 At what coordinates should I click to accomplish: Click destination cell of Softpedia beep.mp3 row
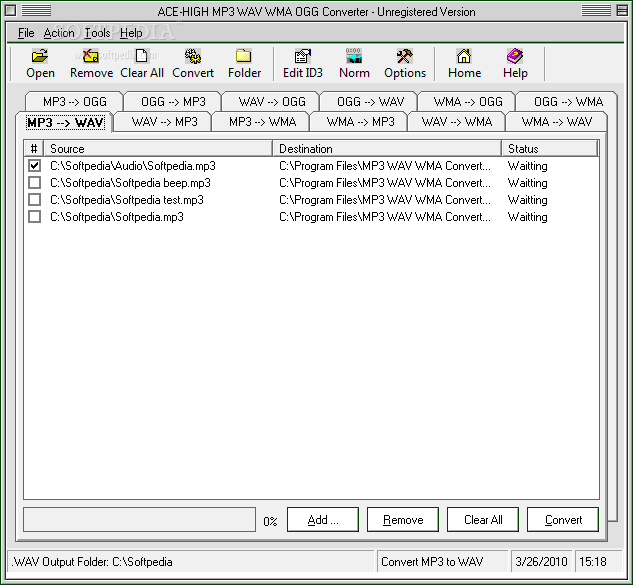[x=385, y=183]
